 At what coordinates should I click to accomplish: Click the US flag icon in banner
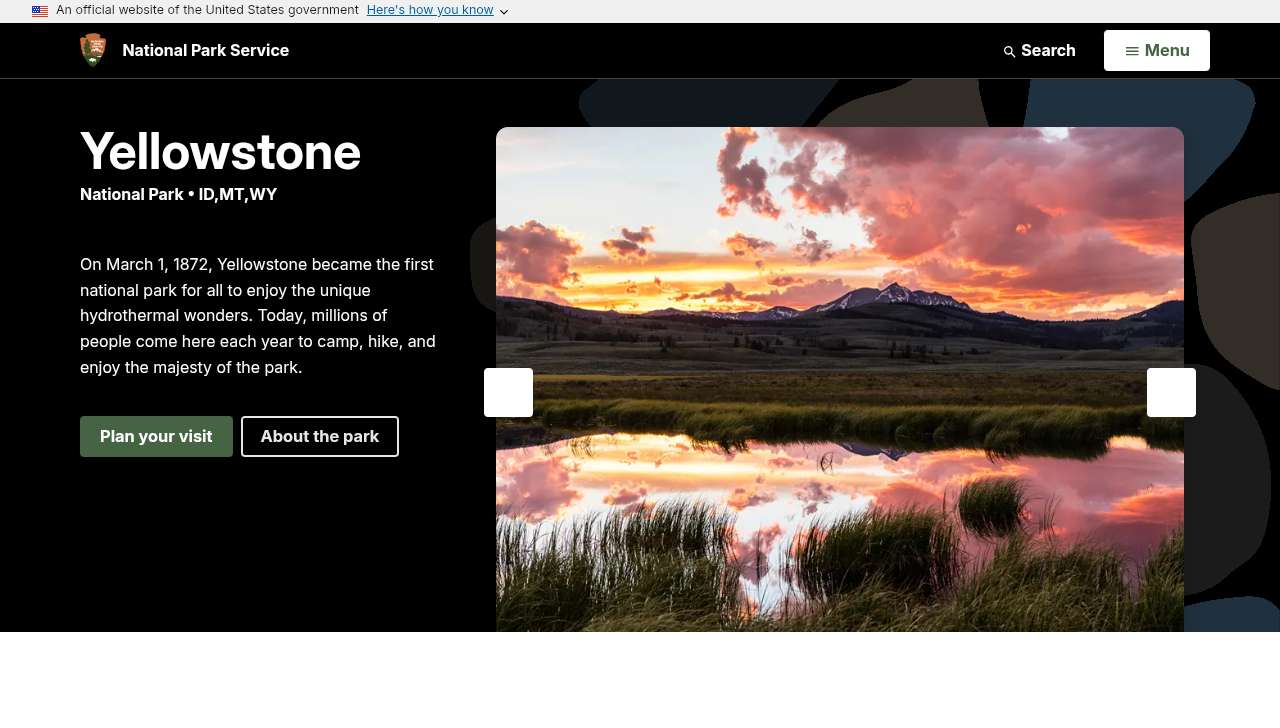tap(40, 11)
